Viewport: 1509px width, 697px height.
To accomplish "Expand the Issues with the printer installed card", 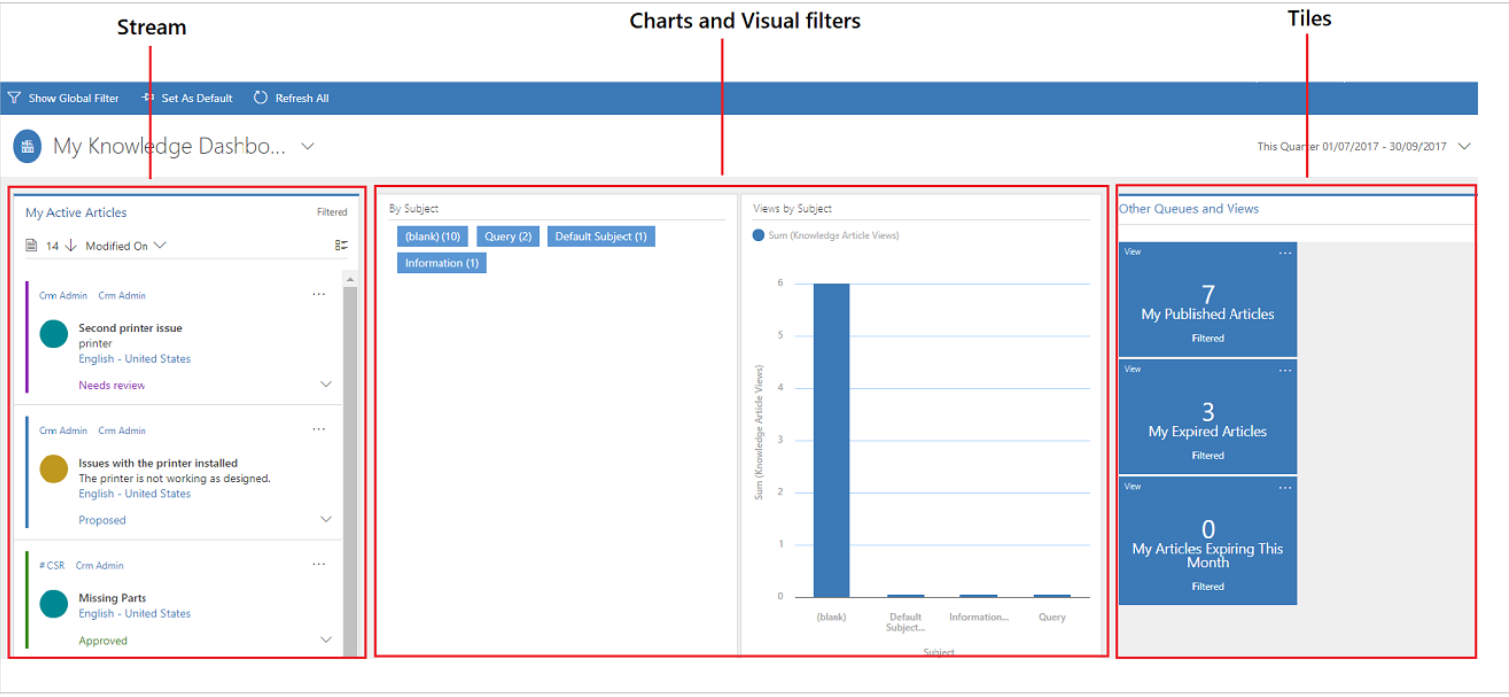I will click(326, 520).
